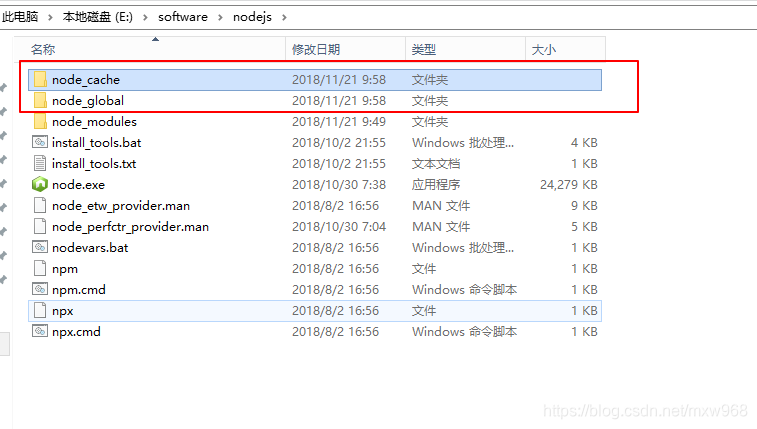This screenshot has height=429, width=757.
Task: Click date 2018/11/21 9:49 of node_modules
Action: pyautogui.click(x=339, y=122)
